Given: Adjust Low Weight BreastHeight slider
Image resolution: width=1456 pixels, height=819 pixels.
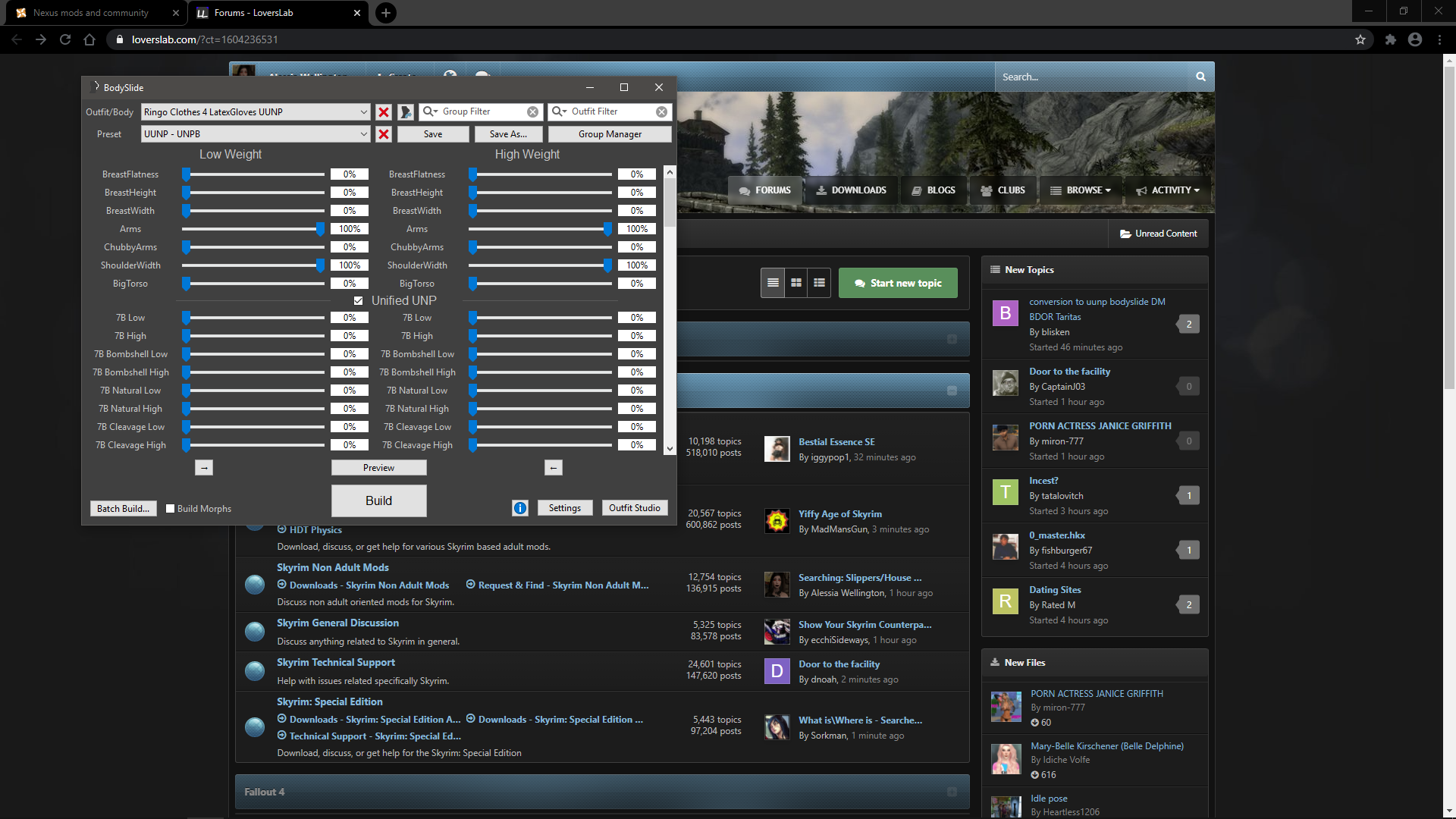Looking at the screenshot, I should [x=186, y=193].
